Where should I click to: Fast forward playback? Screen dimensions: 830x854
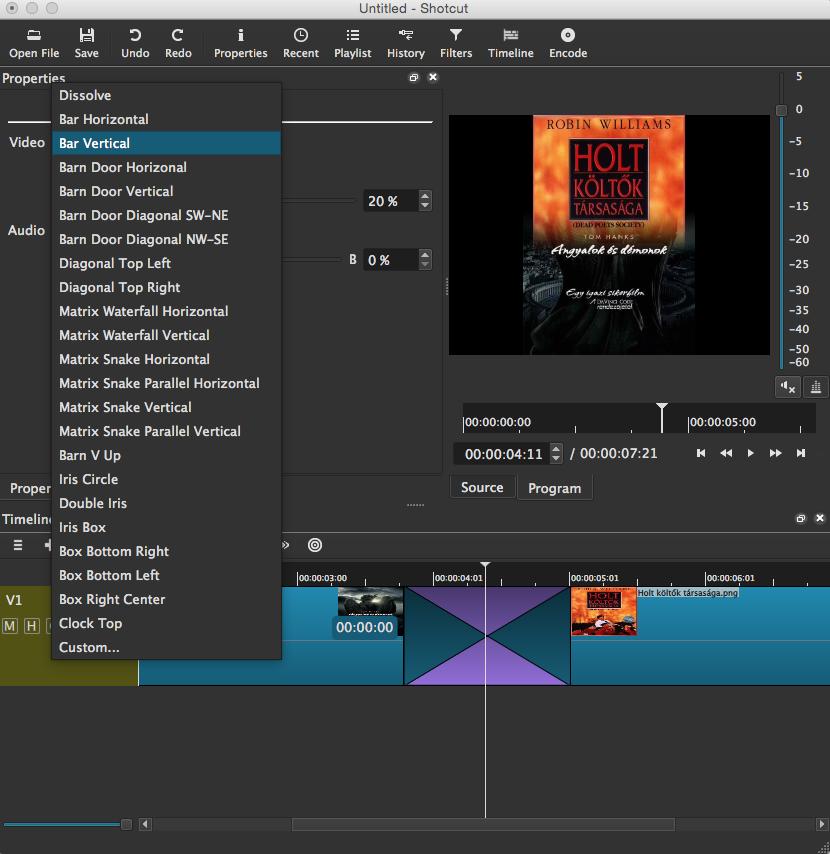click(776, 453)
